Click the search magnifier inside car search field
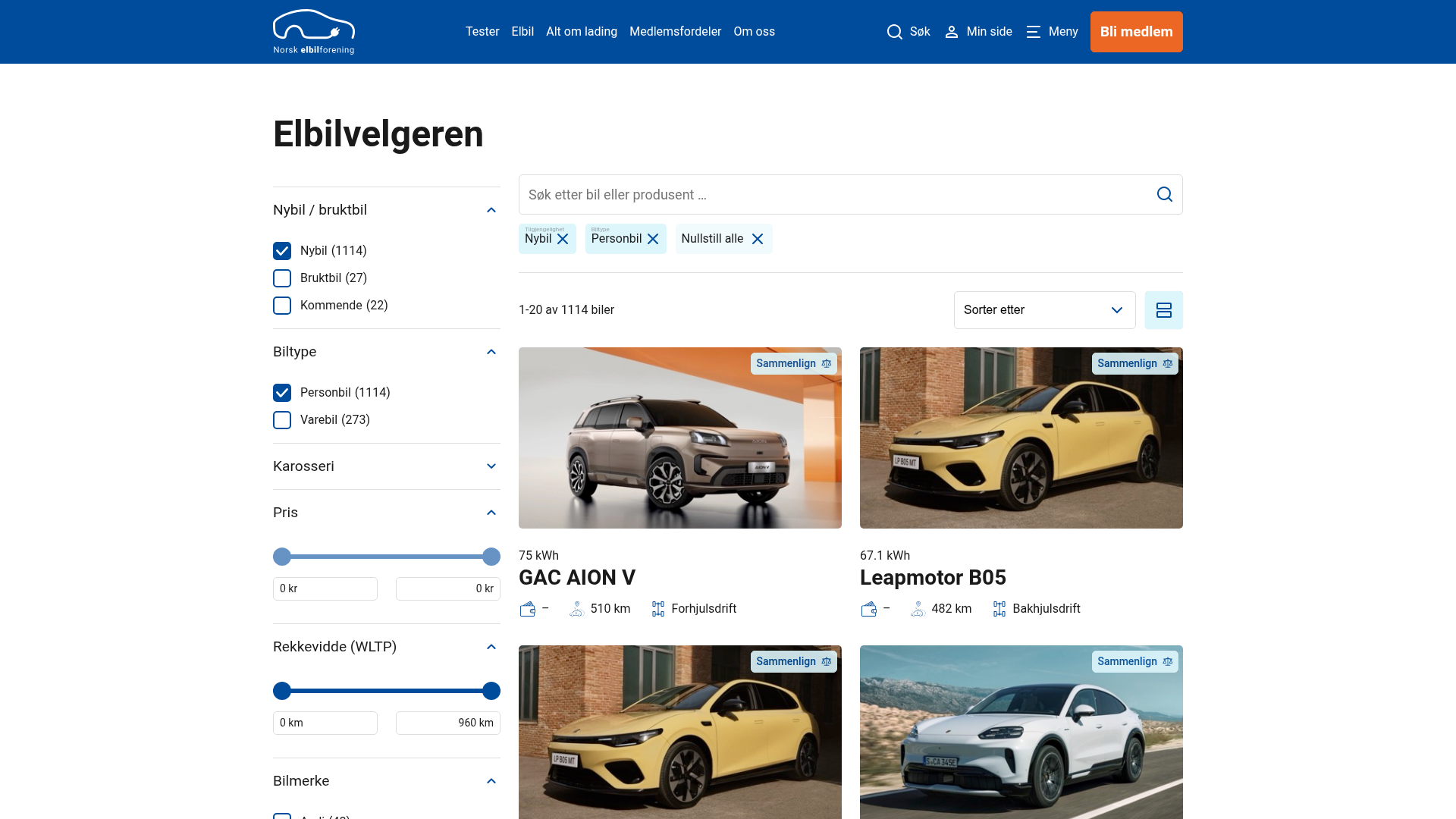Screen dimensions: 1456x819 tap(1165, 195)
